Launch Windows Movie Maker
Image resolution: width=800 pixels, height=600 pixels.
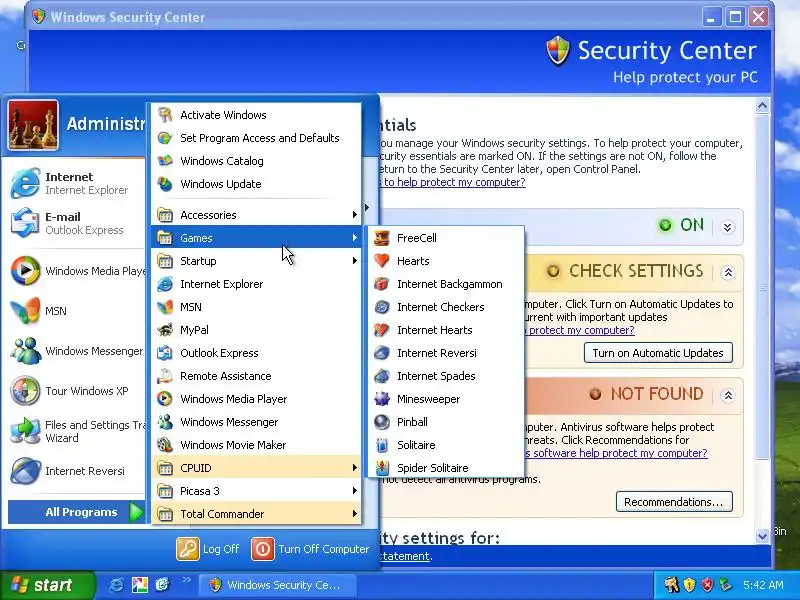(x=256, y=444)
